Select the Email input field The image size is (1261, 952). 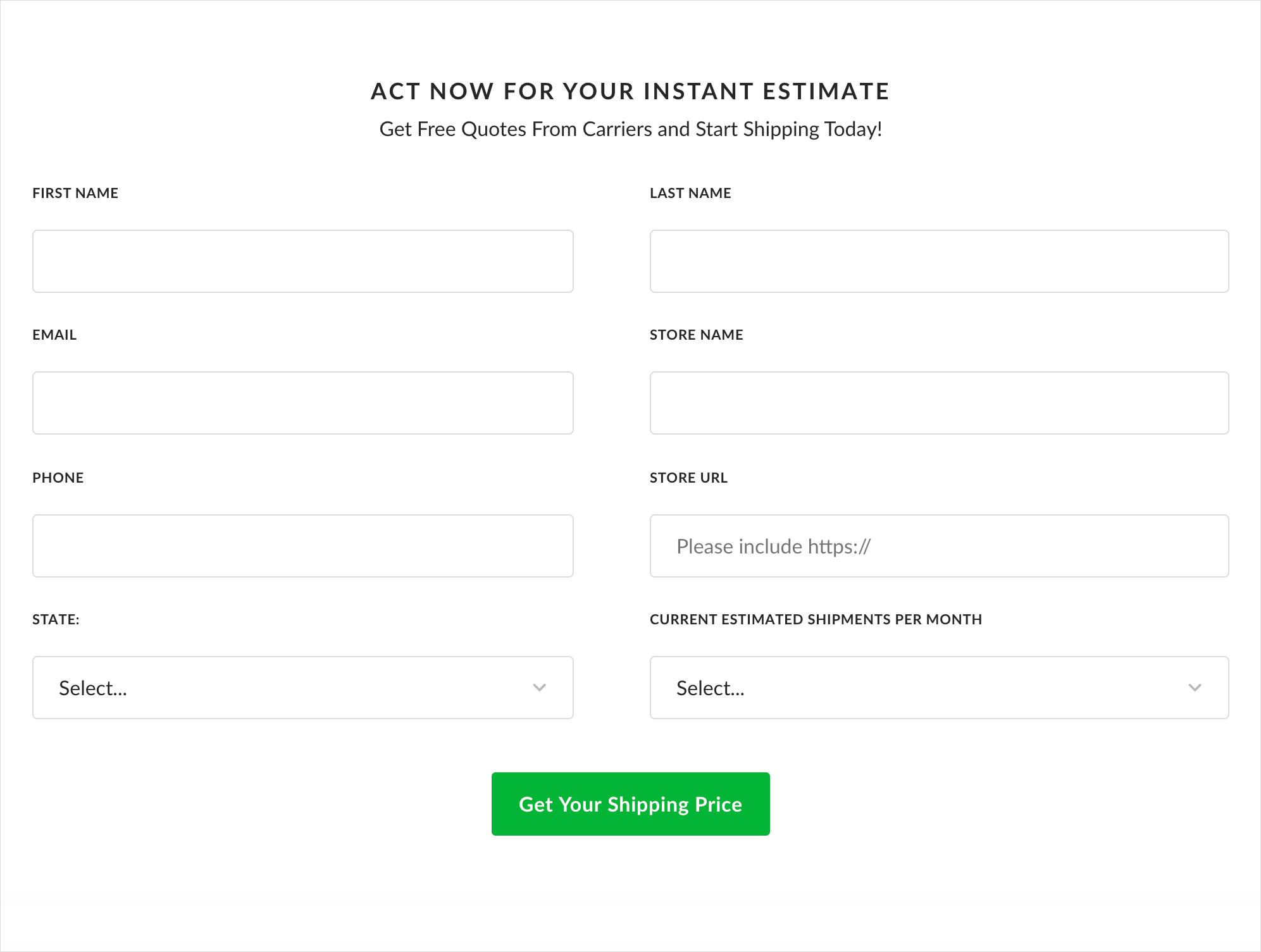pos(302,403)
